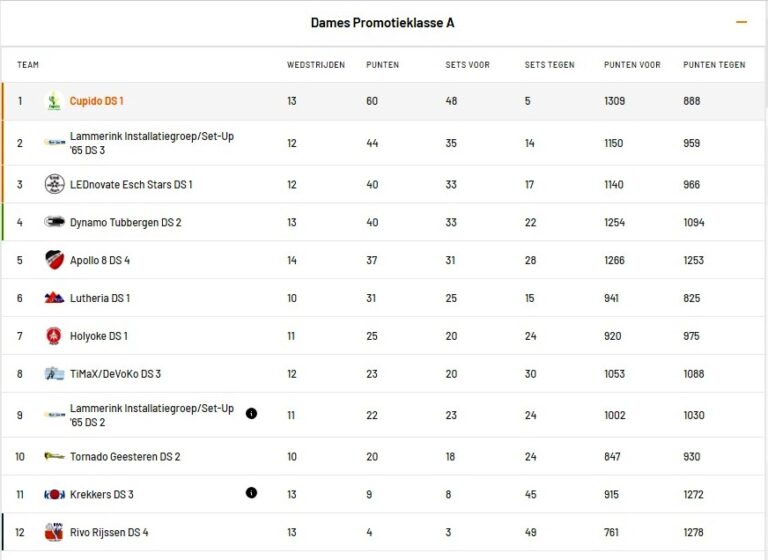Screen dimensions: 768x560
Task: Click the Dynamo Tubbergen DS 2 logo
Action: (x=54, y=222)
